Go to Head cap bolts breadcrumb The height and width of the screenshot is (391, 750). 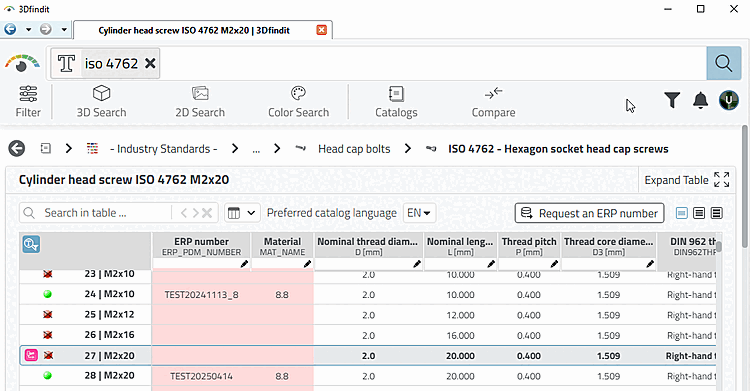(x=354, y=149)
